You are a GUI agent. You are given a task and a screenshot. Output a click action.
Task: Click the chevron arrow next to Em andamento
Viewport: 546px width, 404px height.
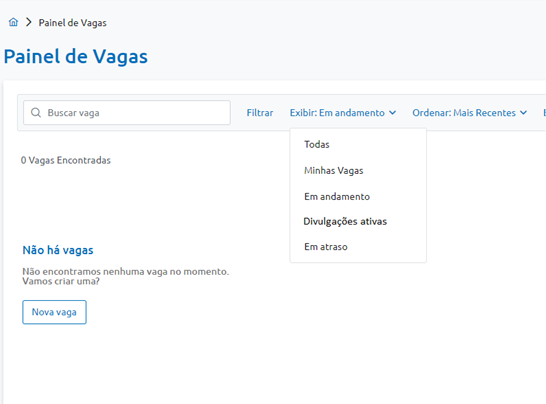[x=392, y=112]
